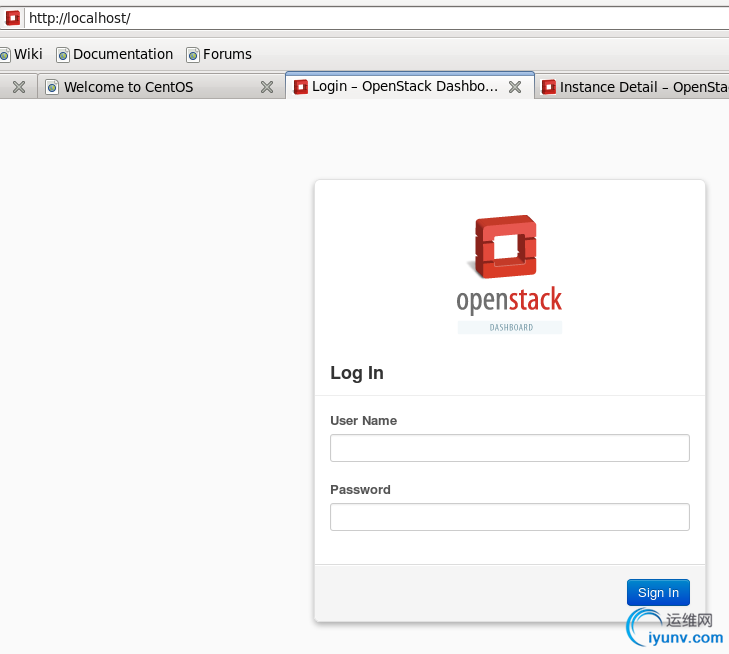Image resolution: width=729 pixels, height=654 pixels.
Task: Open the Documentation bookmark
Action: click(x=114, y=54)
